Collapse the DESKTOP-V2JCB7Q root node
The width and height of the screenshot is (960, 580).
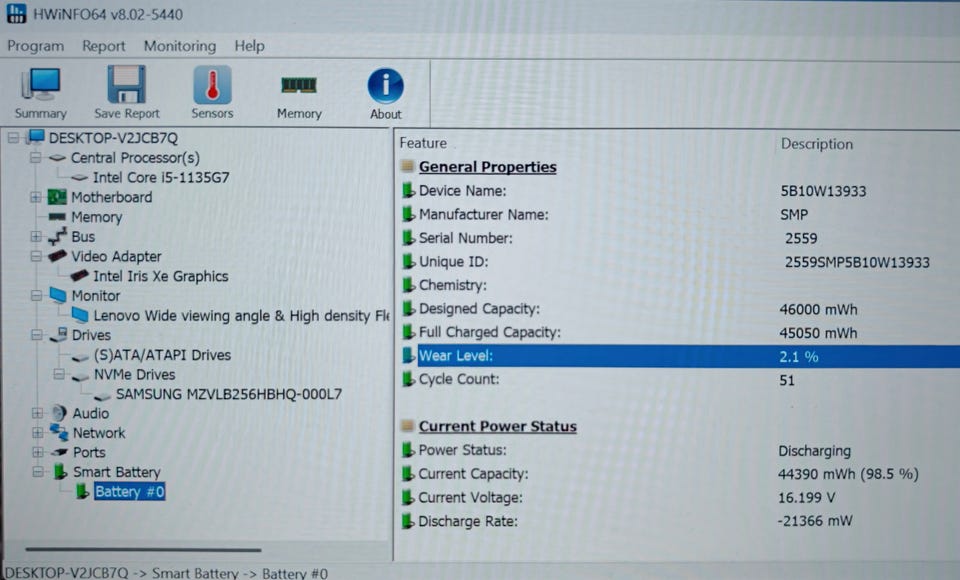pos(13,137)
